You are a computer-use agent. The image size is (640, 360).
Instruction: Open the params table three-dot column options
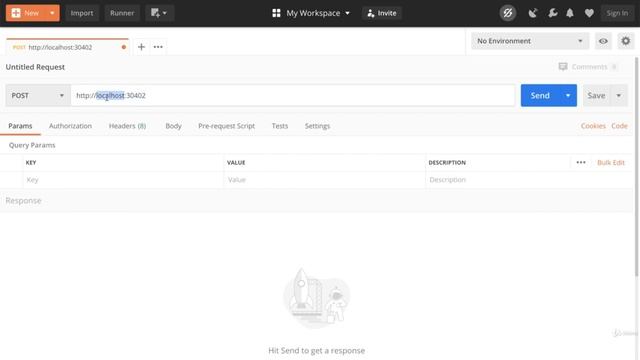[581, 162]
